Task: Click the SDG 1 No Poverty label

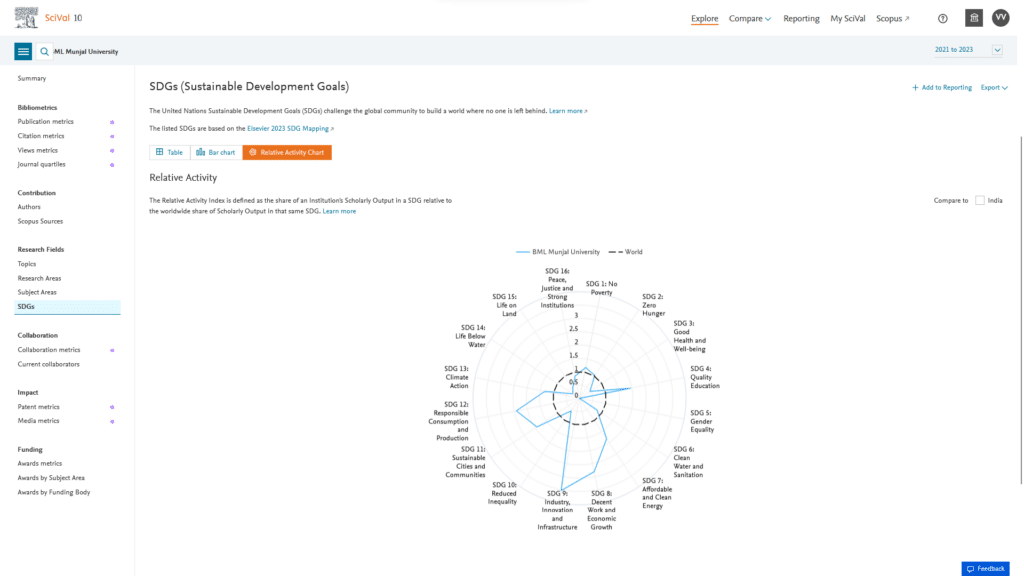Action: [x=601, y=288]
